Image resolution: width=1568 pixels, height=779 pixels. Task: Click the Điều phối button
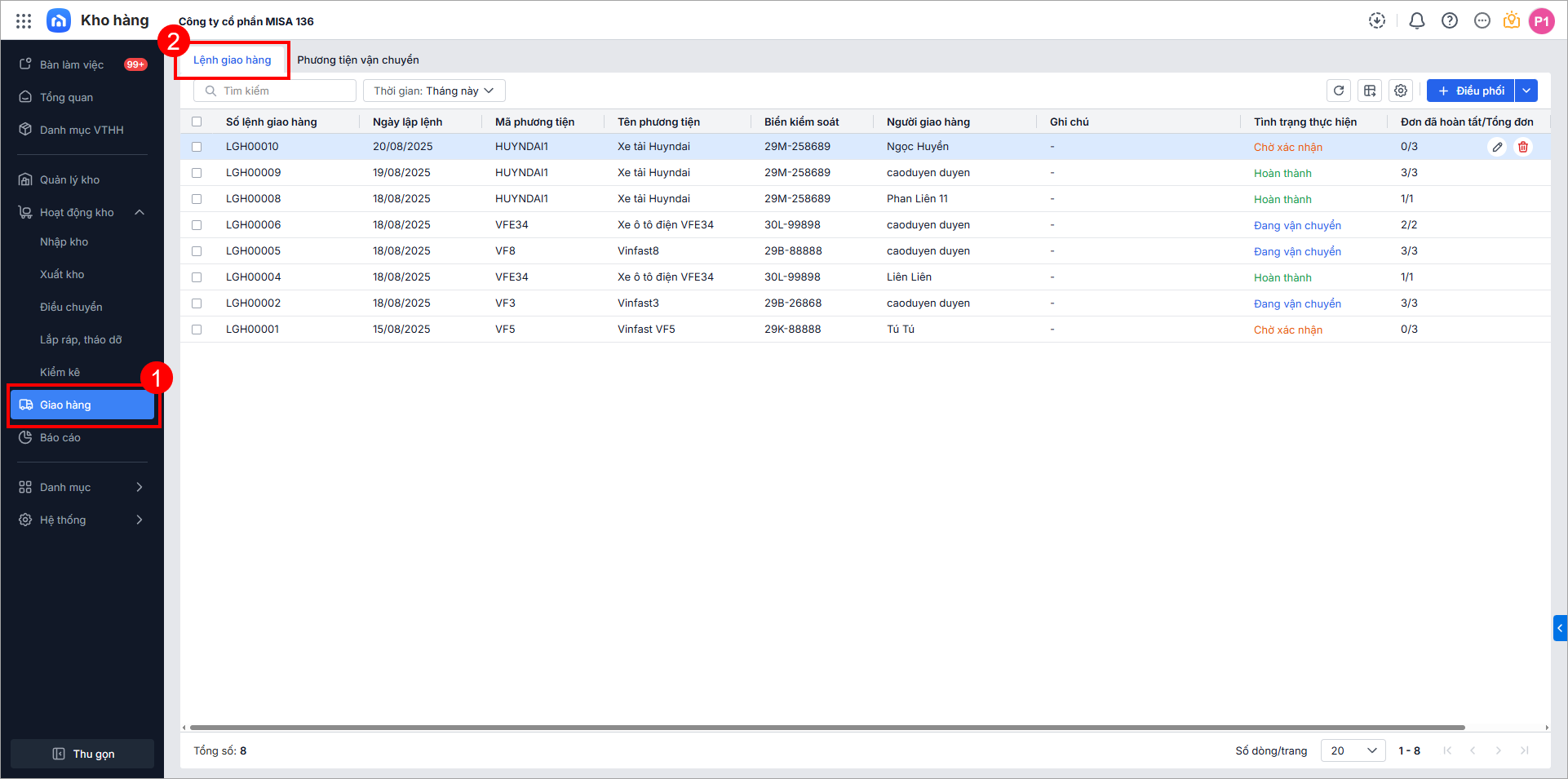click(1471, 91)
